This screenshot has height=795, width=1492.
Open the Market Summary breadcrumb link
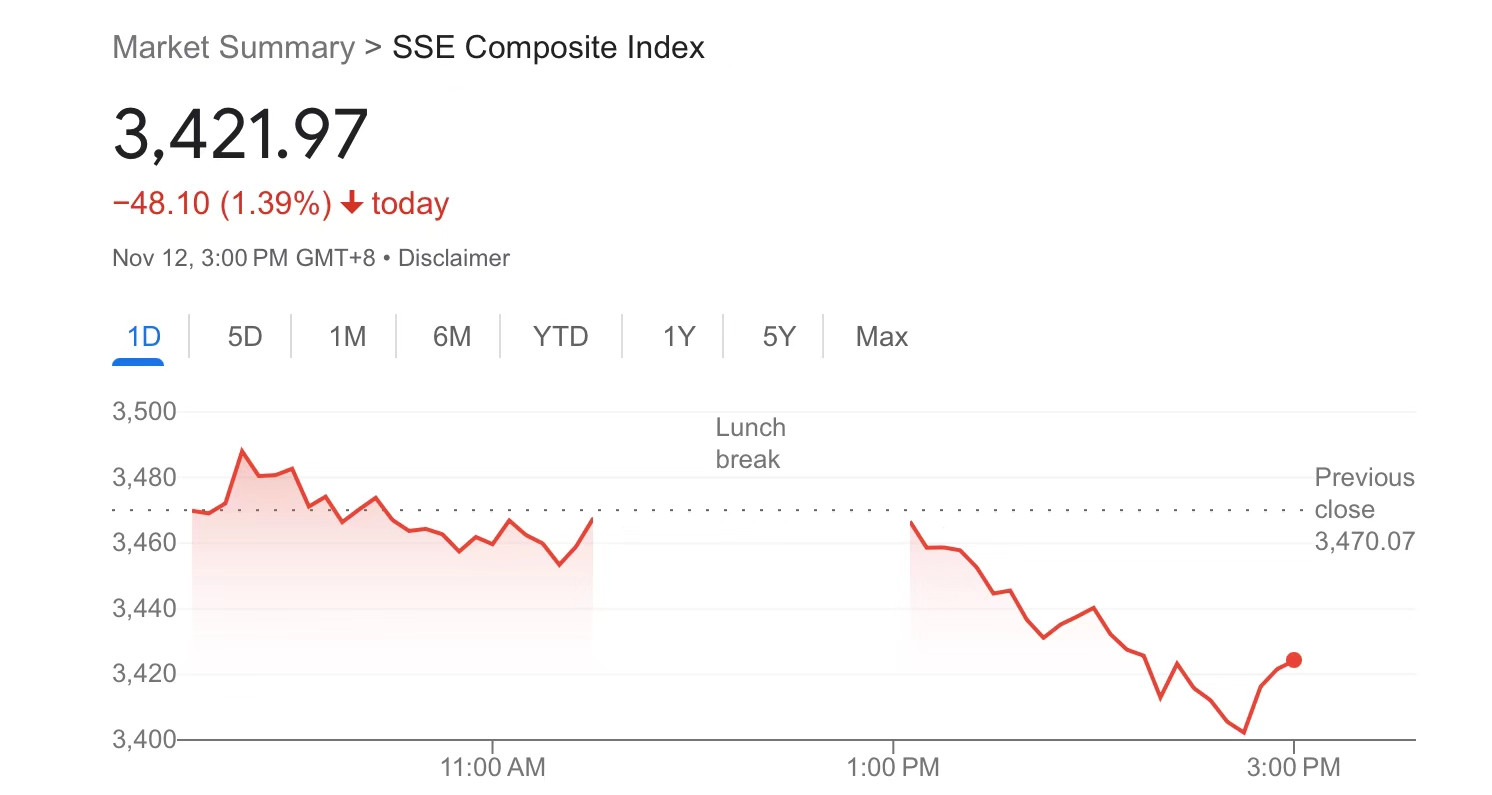click(234, 47)
